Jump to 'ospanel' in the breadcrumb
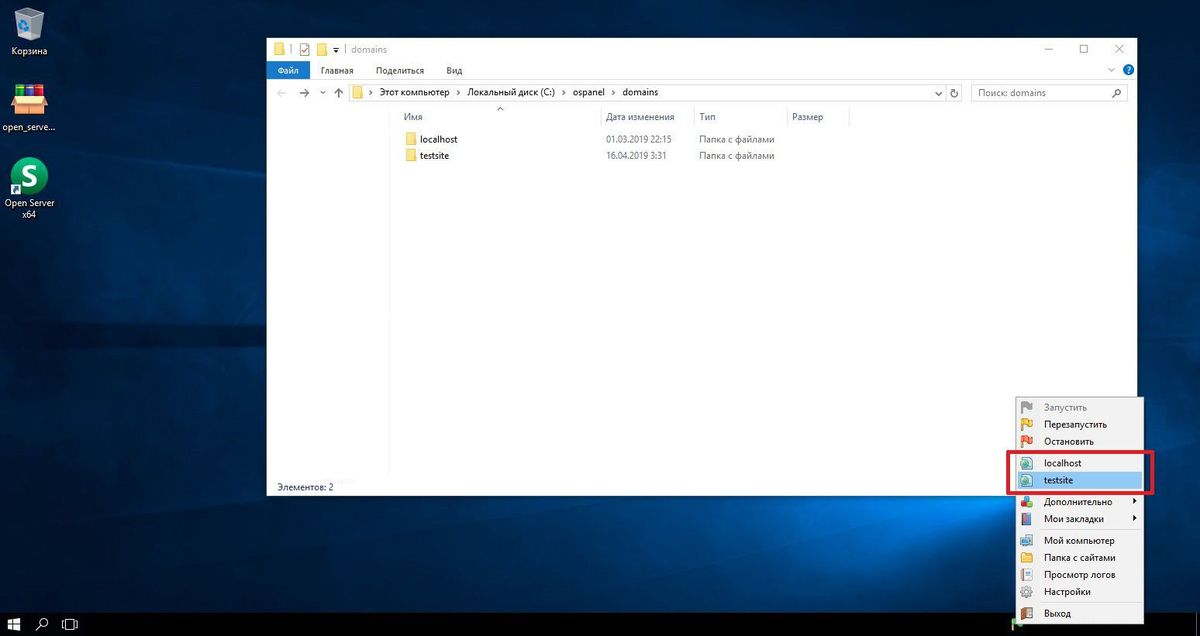This screenshot has height=636, width=1200. coord(588,93)
